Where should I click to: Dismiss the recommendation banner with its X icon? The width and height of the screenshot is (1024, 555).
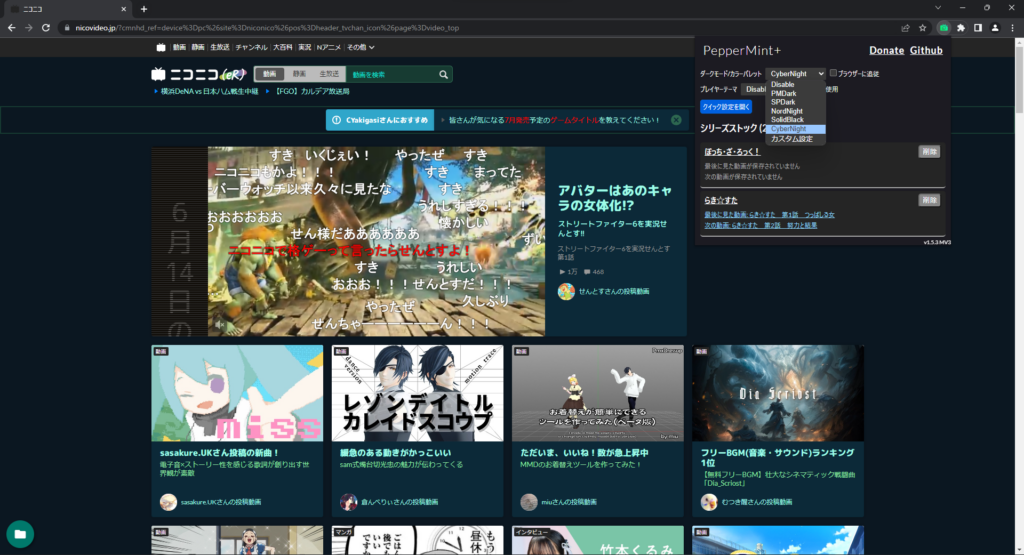[676, 120]
